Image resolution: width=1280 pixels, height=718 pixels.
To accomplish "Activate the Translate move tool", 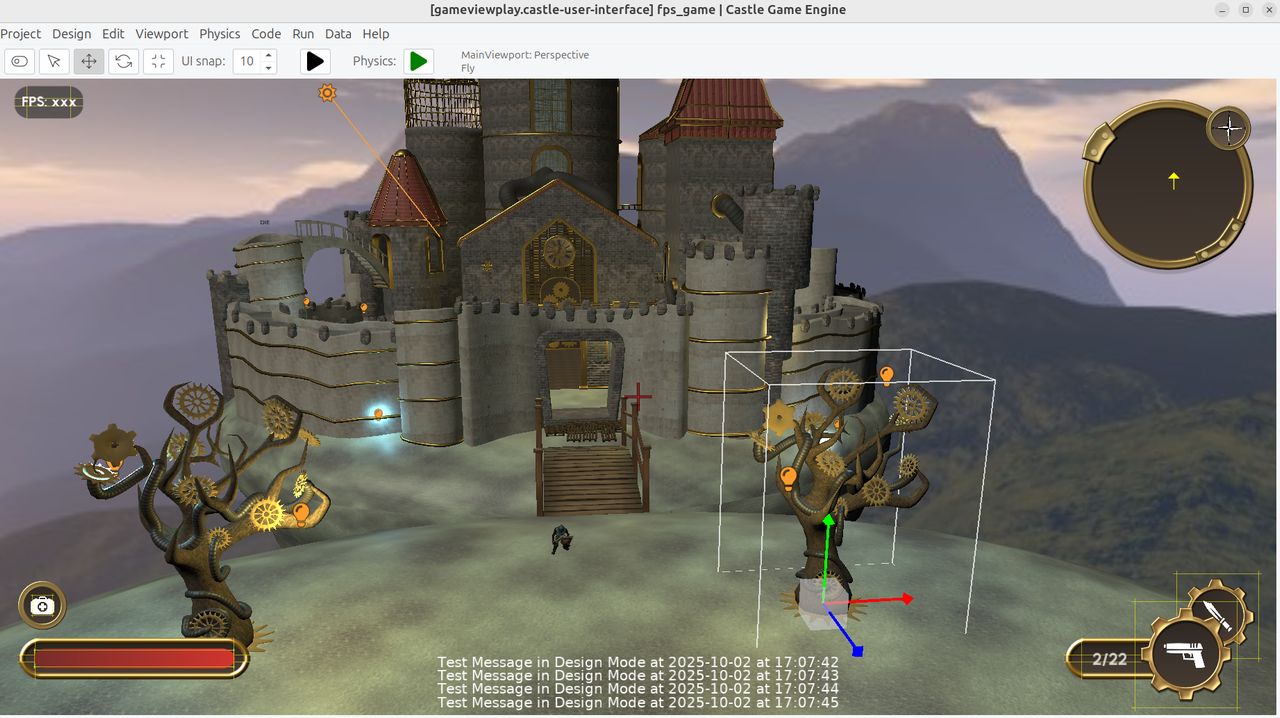I will [x=89, y=61].
